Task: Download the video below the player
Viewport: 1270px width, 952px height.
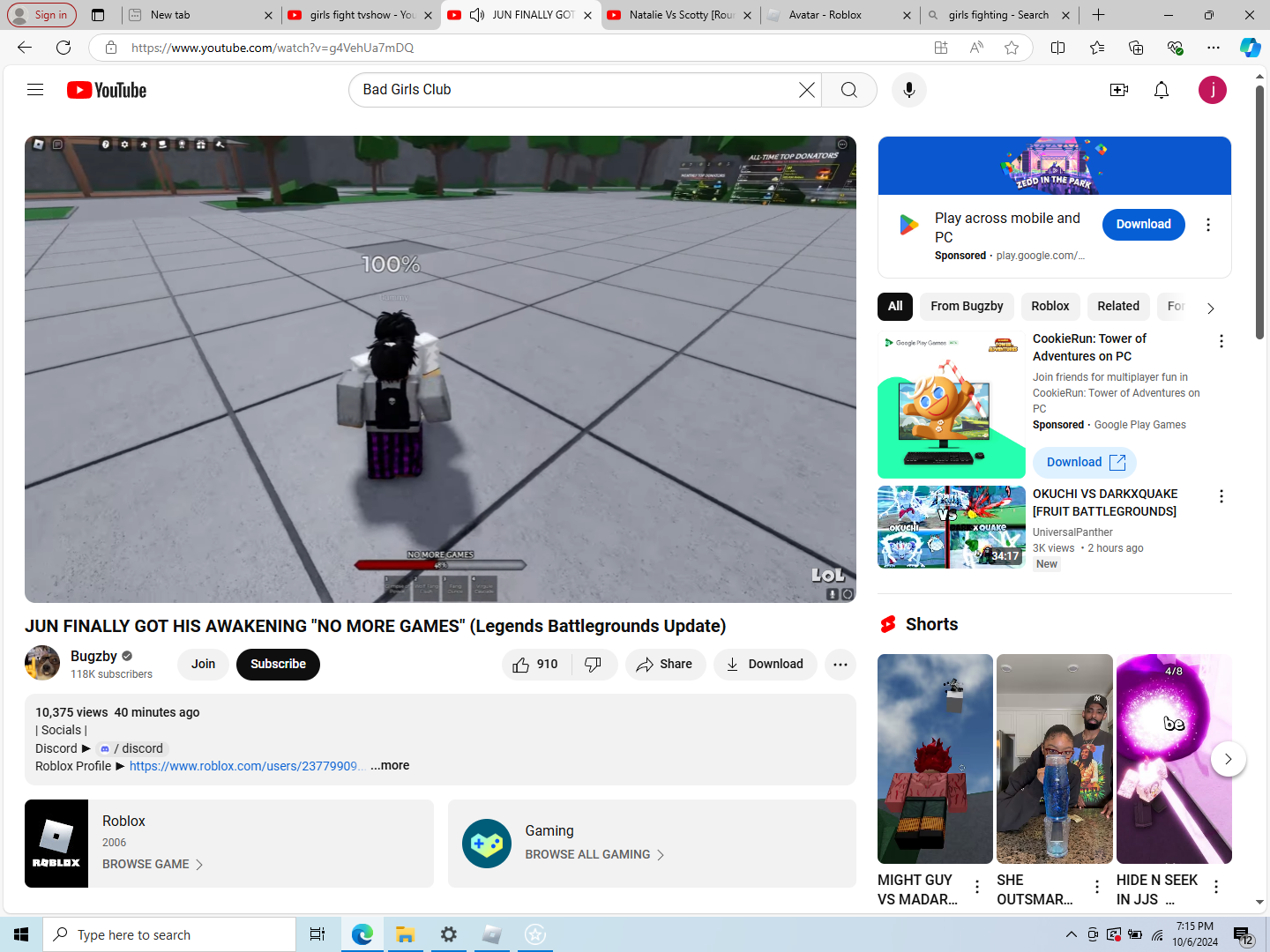Action: 765,665
